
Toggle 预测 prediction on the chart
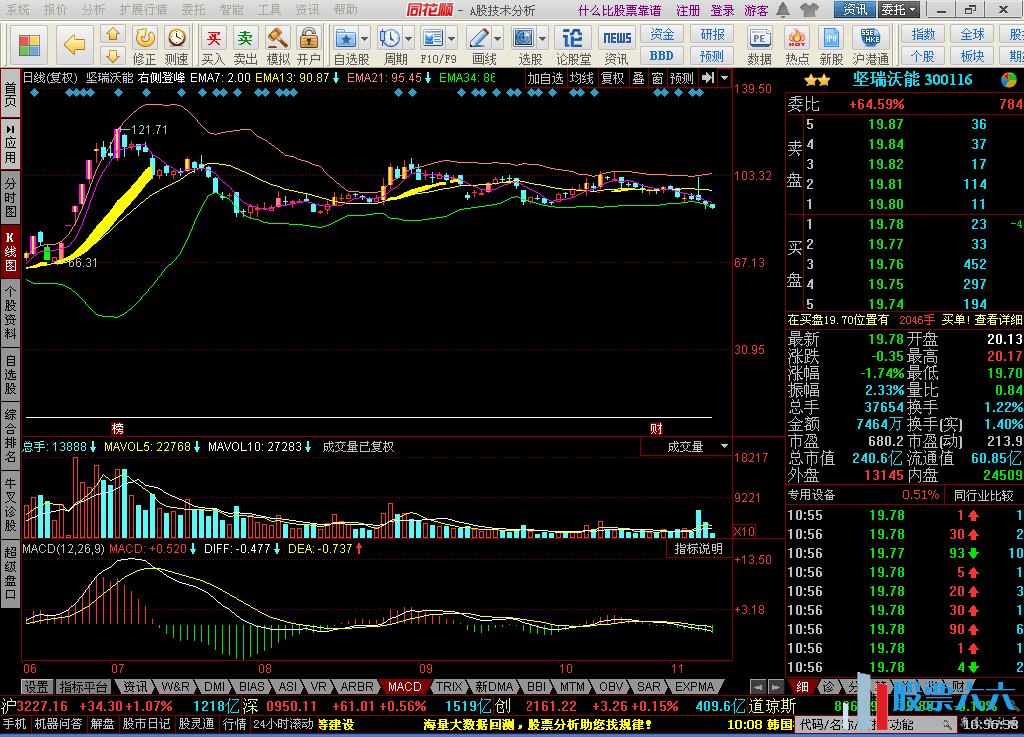click(682, 78)
